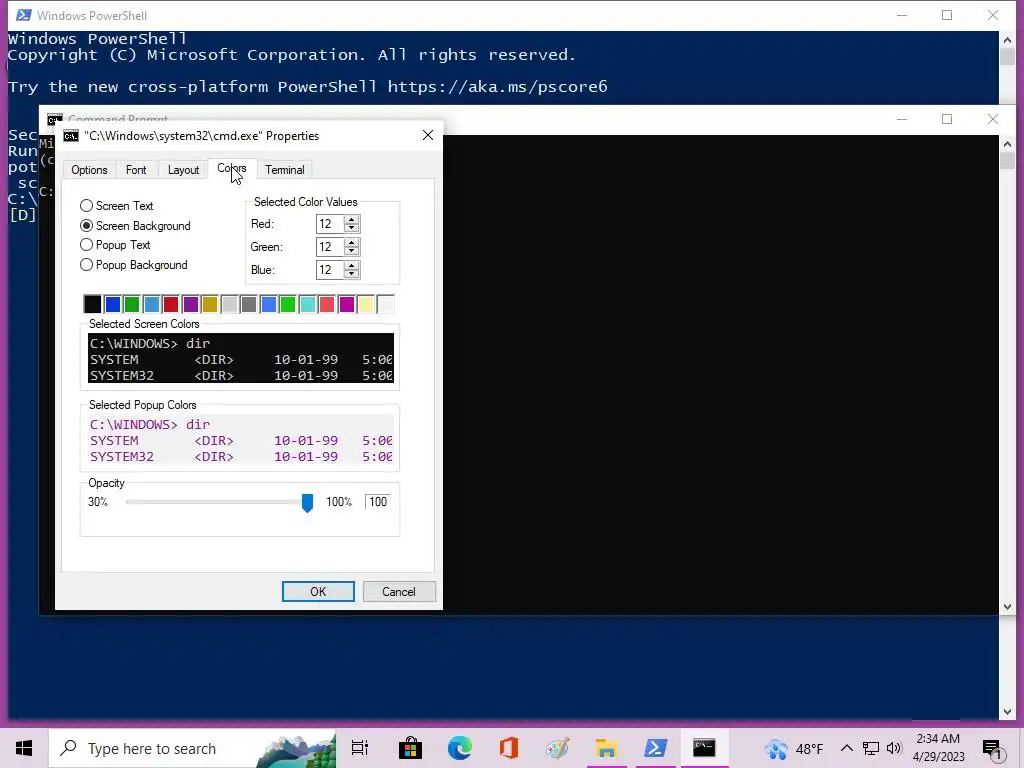
Task: Select the Screen Text radio button
Action: click(x=86, y=206)
